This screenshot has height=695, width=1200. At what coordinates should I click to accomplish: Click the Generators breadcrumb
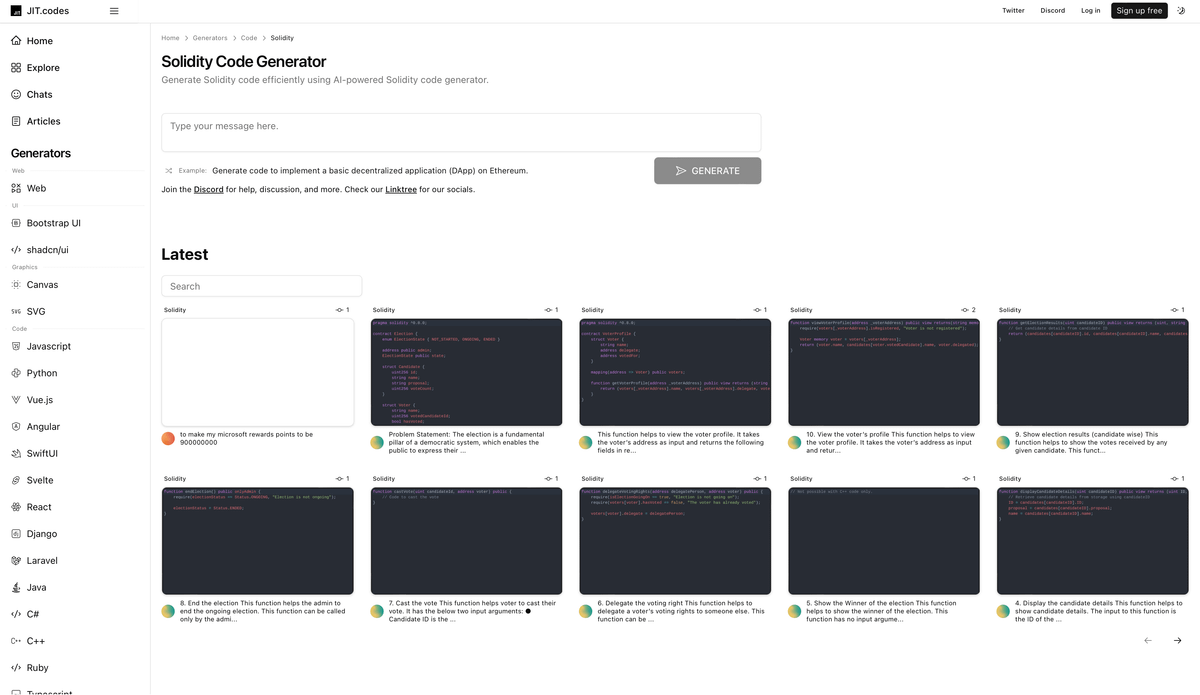[210, 38]
